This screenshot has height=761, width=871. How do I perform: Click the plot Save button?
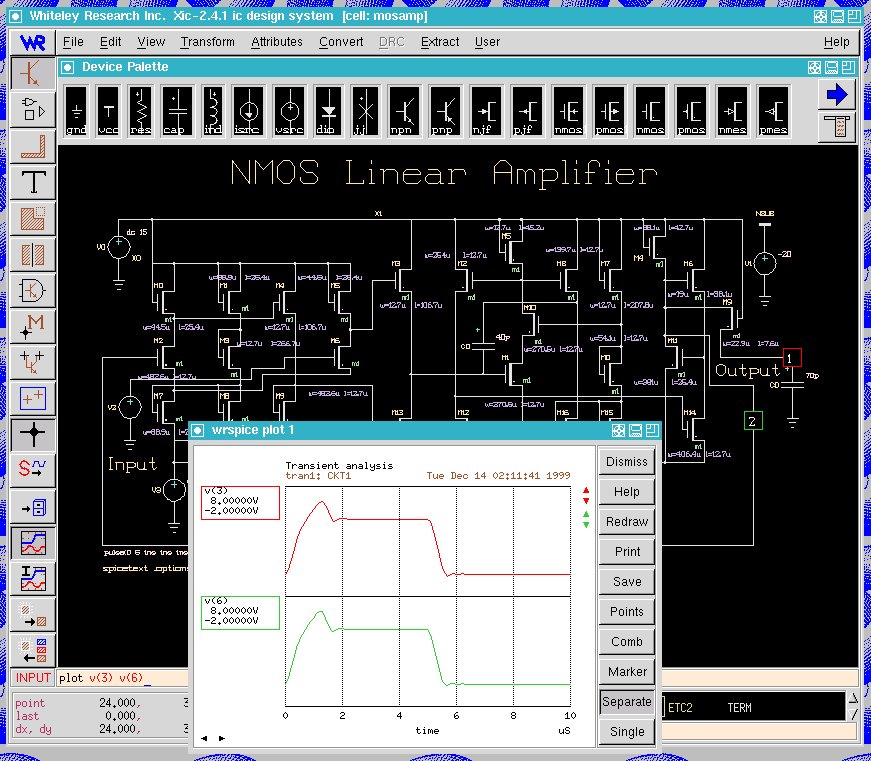[x=627, y=582]
